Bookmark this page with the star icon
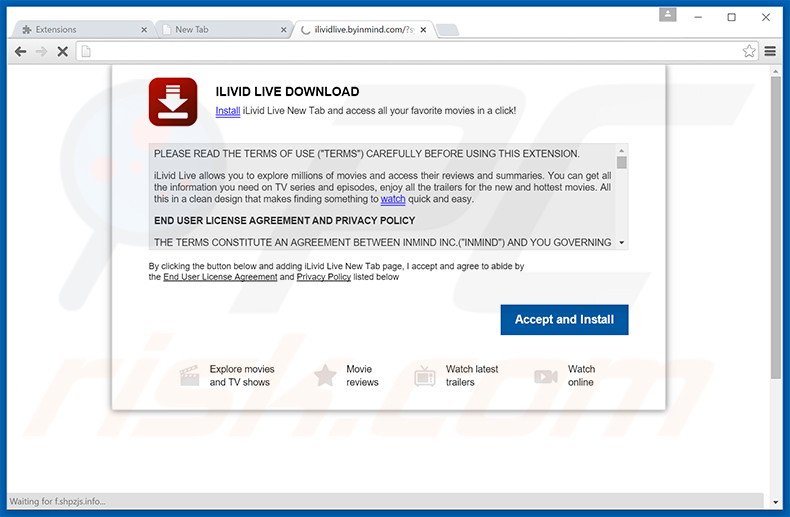 749,51
